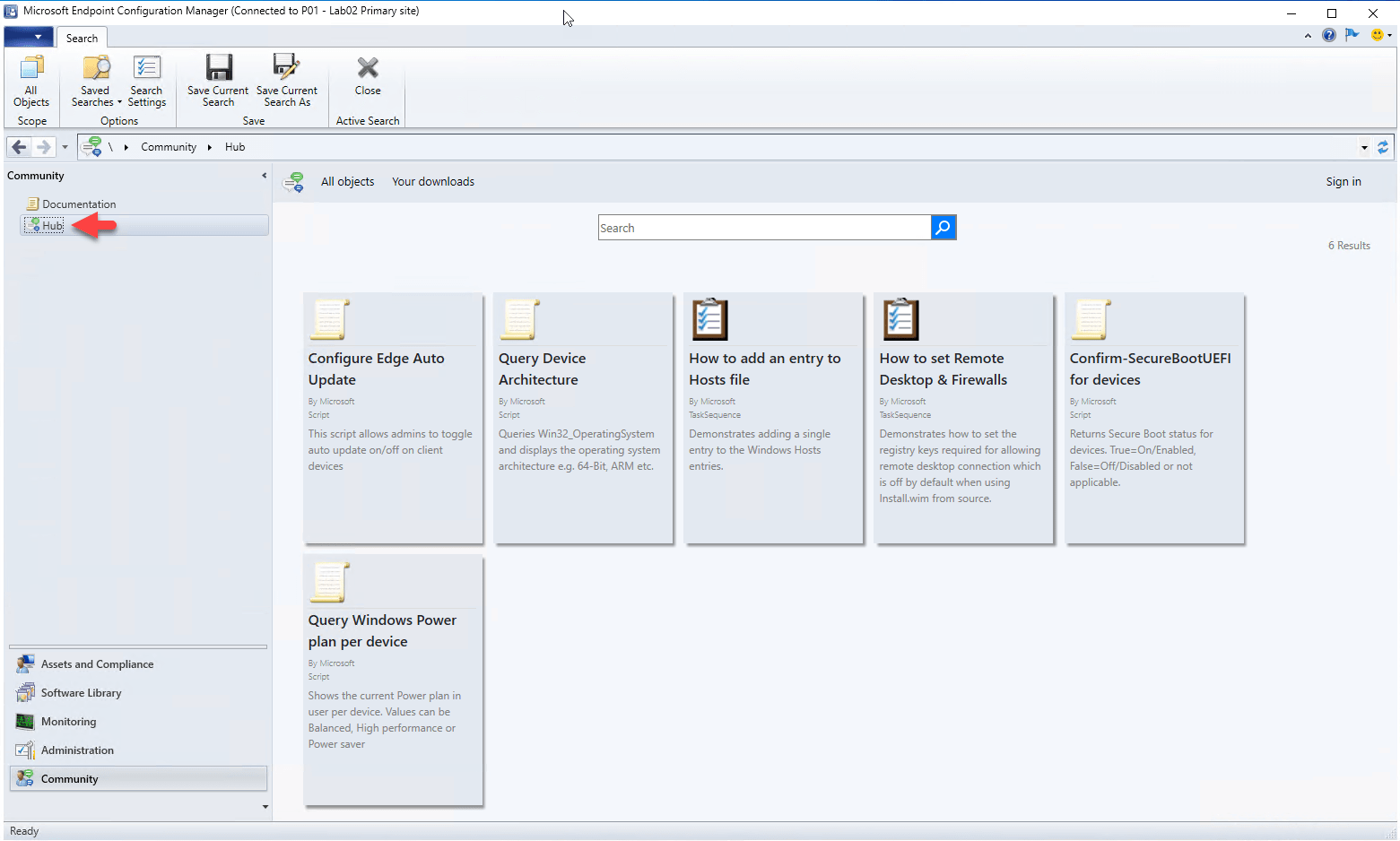Click the Ready status bar text
Screen dimensions: 1400x841
pyautogui.click(x=24, y=831)
